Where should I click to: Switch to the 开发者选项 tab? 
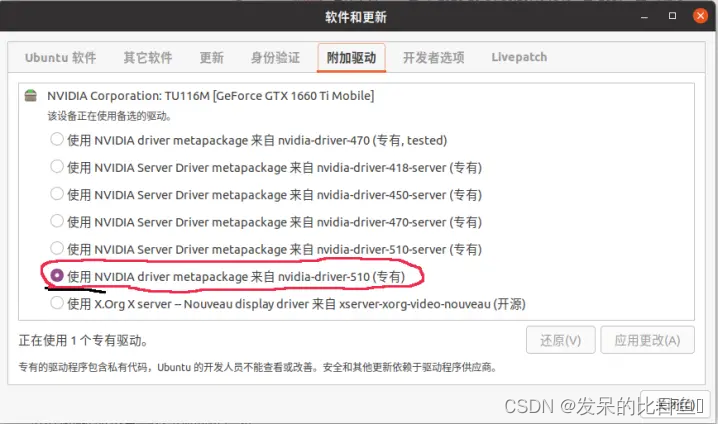[433, 58]
